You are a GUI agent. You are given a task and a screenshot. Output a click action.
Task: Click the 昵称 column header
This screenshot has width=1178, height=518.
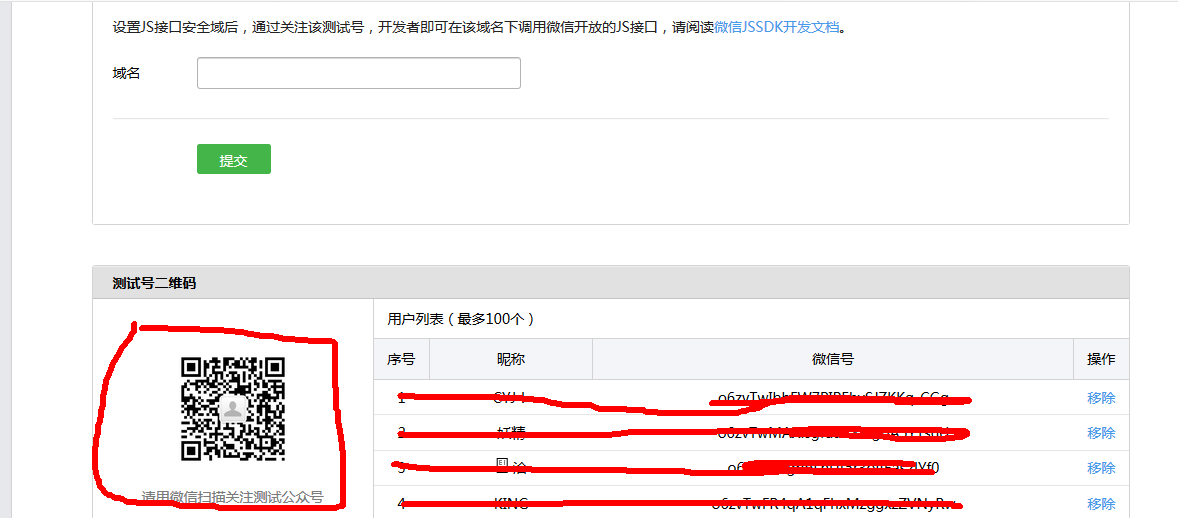[x=511, y=359]
